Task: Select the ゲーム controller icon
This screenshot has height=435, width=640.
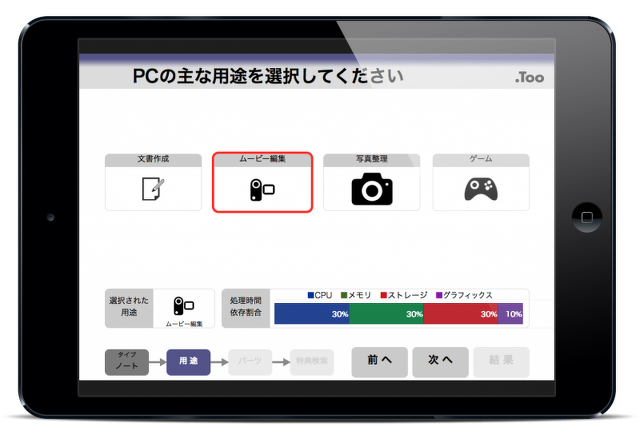Action: point(480,188)
